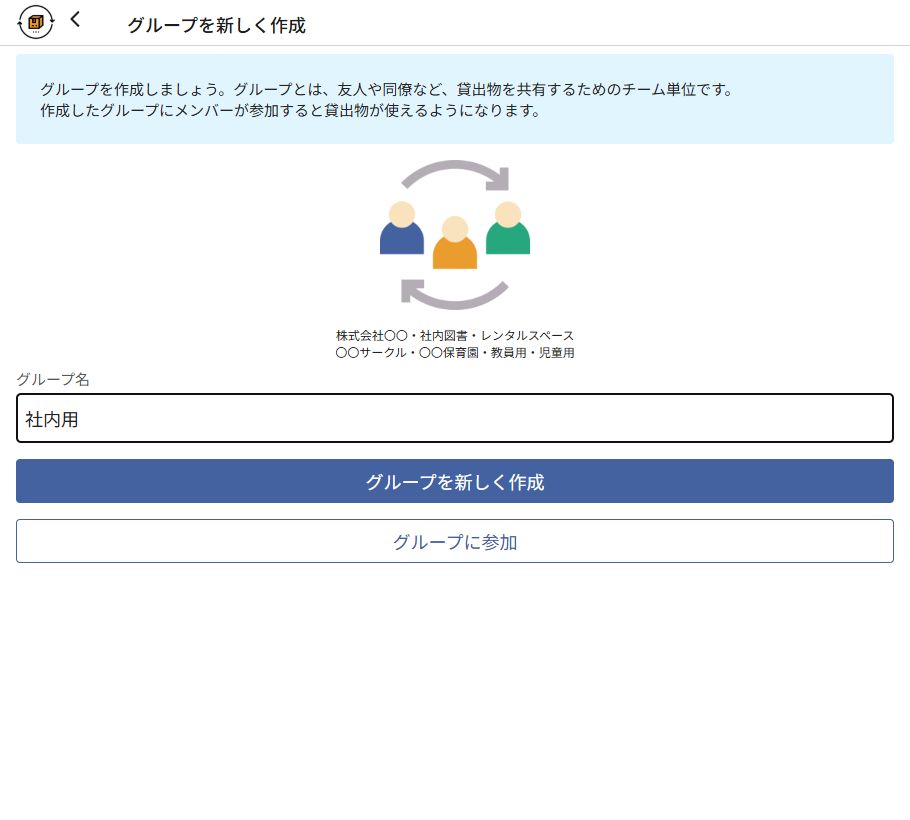This screenshot has height=820, width=910.
Task: Click info line starting with グループを作成しましょう
Action: (387, 89)
